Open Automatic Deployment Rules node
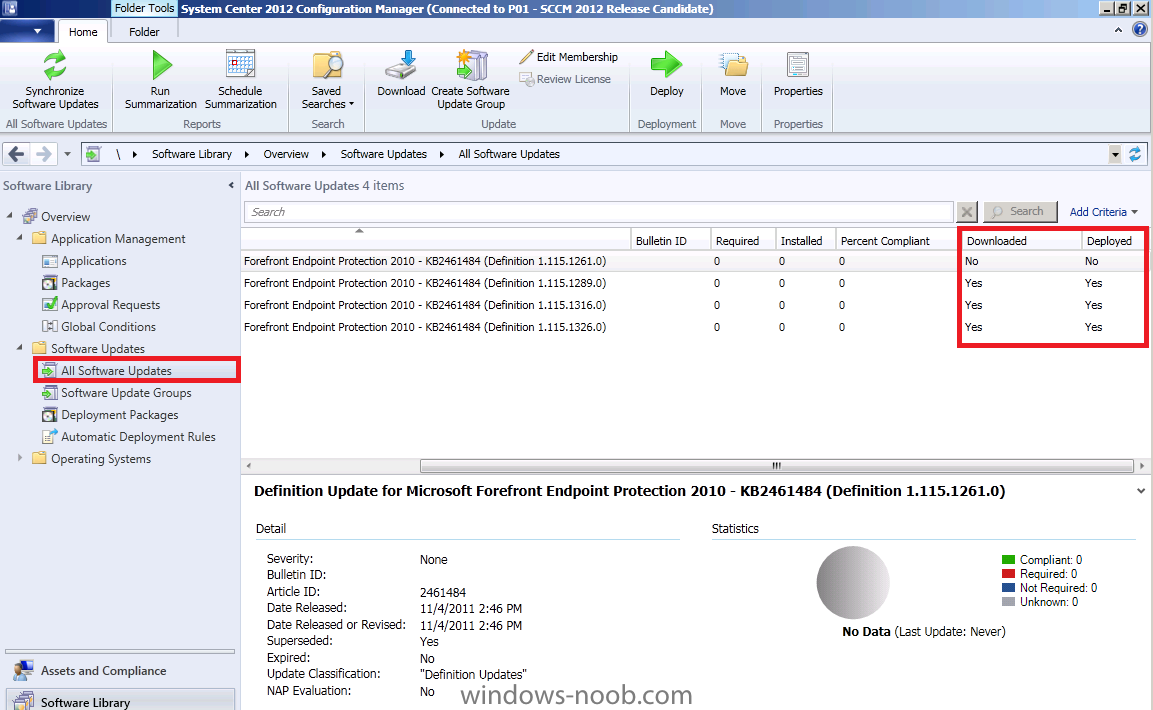The width and height of the screenshot is (1153, 710). coord(129,437)
